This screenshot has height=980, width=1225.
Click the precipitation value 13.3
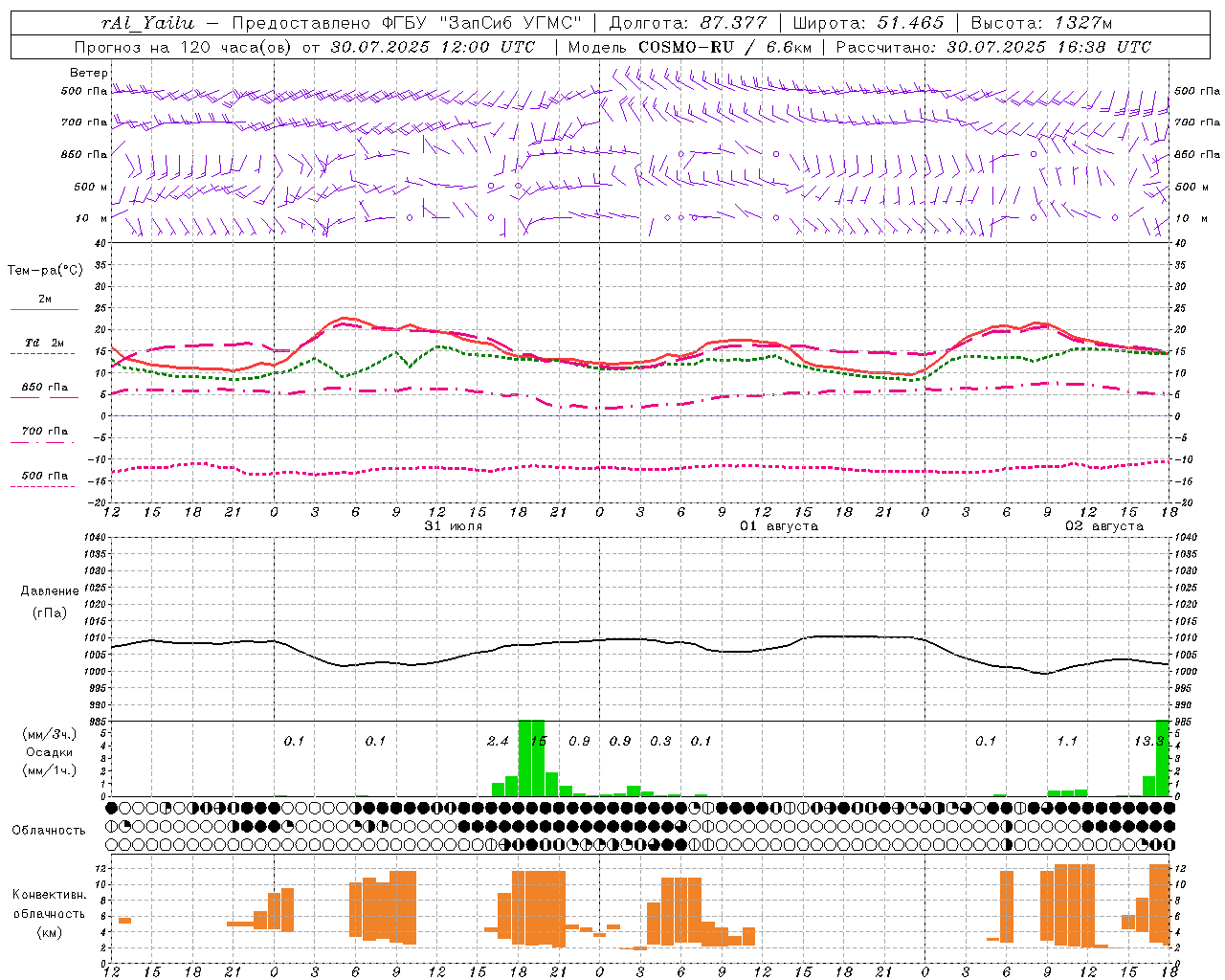tap(1148, 741)
